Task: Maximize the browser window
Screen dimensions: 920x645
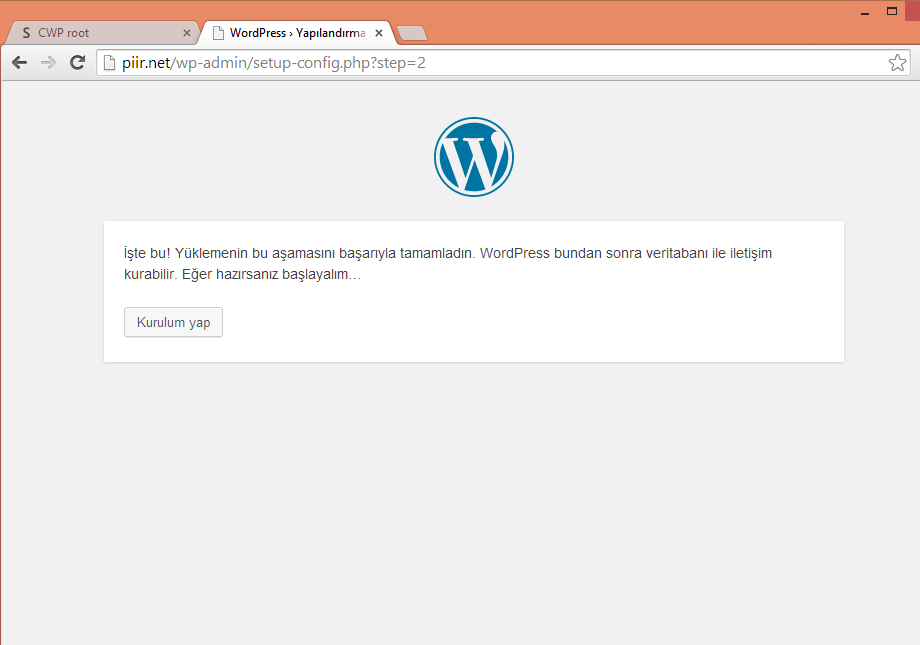Action: [x=892, y=11]
